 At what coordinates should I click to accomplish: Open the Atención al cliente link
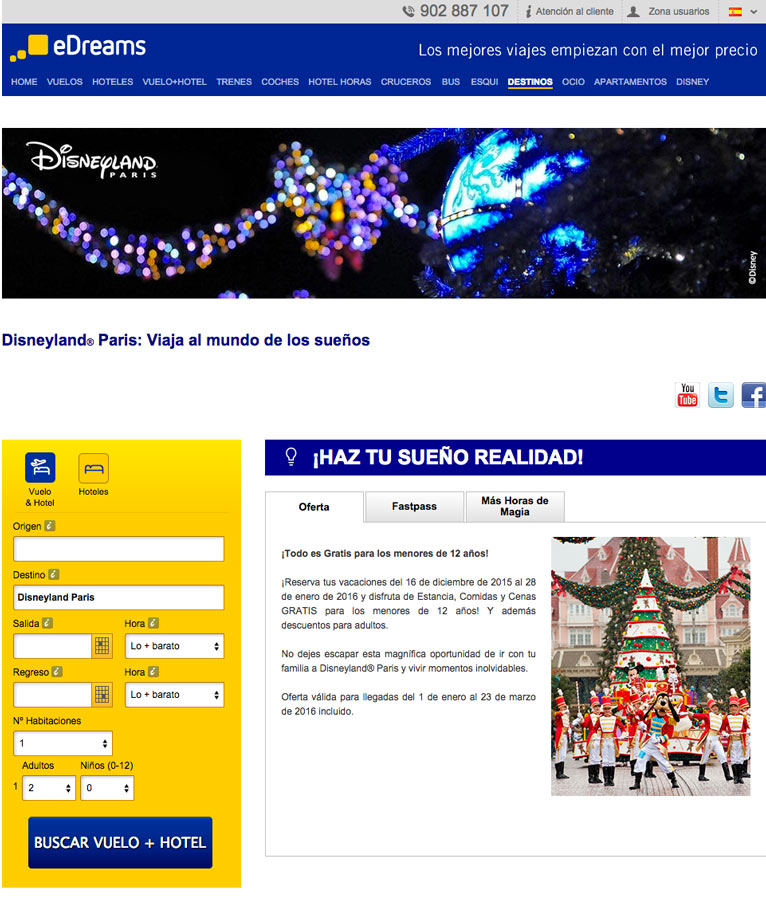(x=574, y=11)
